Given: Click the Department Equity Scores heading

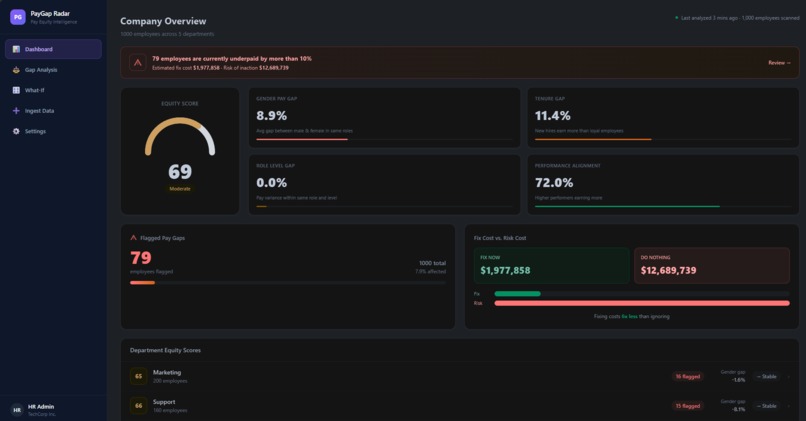Looking at the screenshot, I should tap(166, 350).
